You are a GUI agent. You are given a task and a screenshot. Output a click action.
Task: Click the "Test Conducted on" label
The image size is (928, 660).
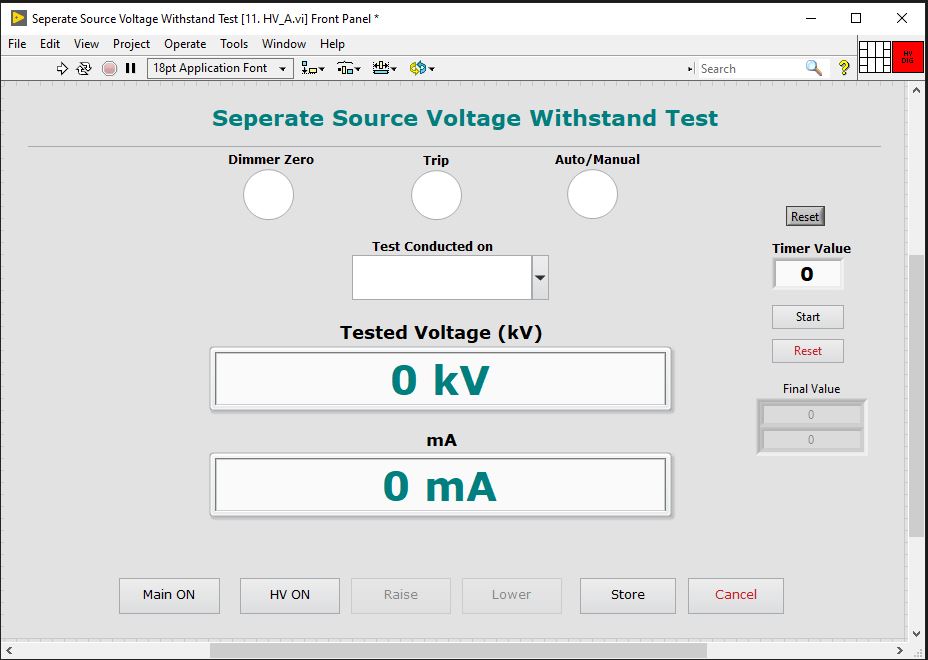(x=433, y=246)
